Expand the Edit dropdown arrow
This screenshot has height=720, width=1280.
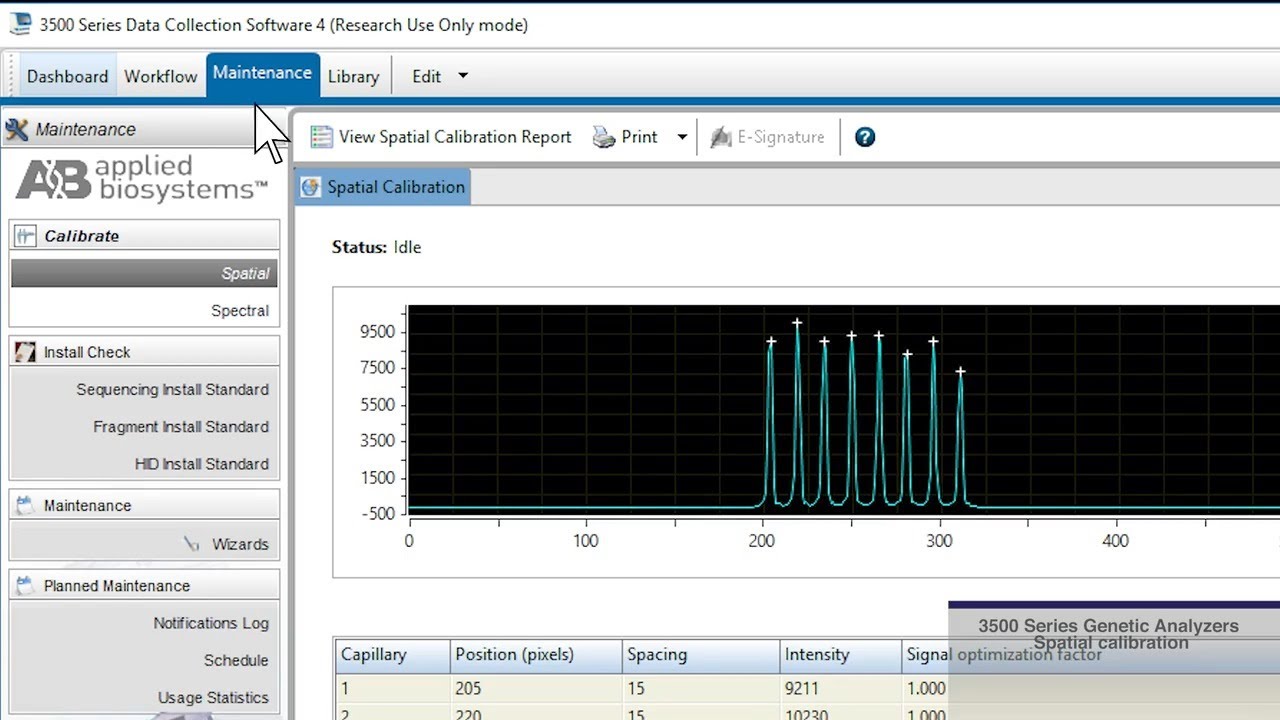point(463,76)
